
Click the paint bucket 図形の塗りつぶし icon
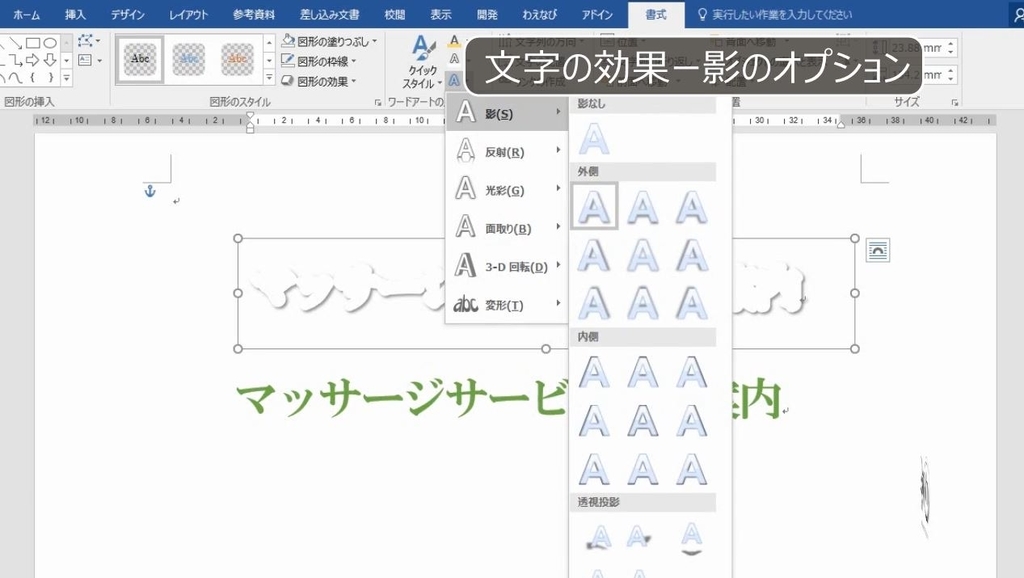click(288, 40)
